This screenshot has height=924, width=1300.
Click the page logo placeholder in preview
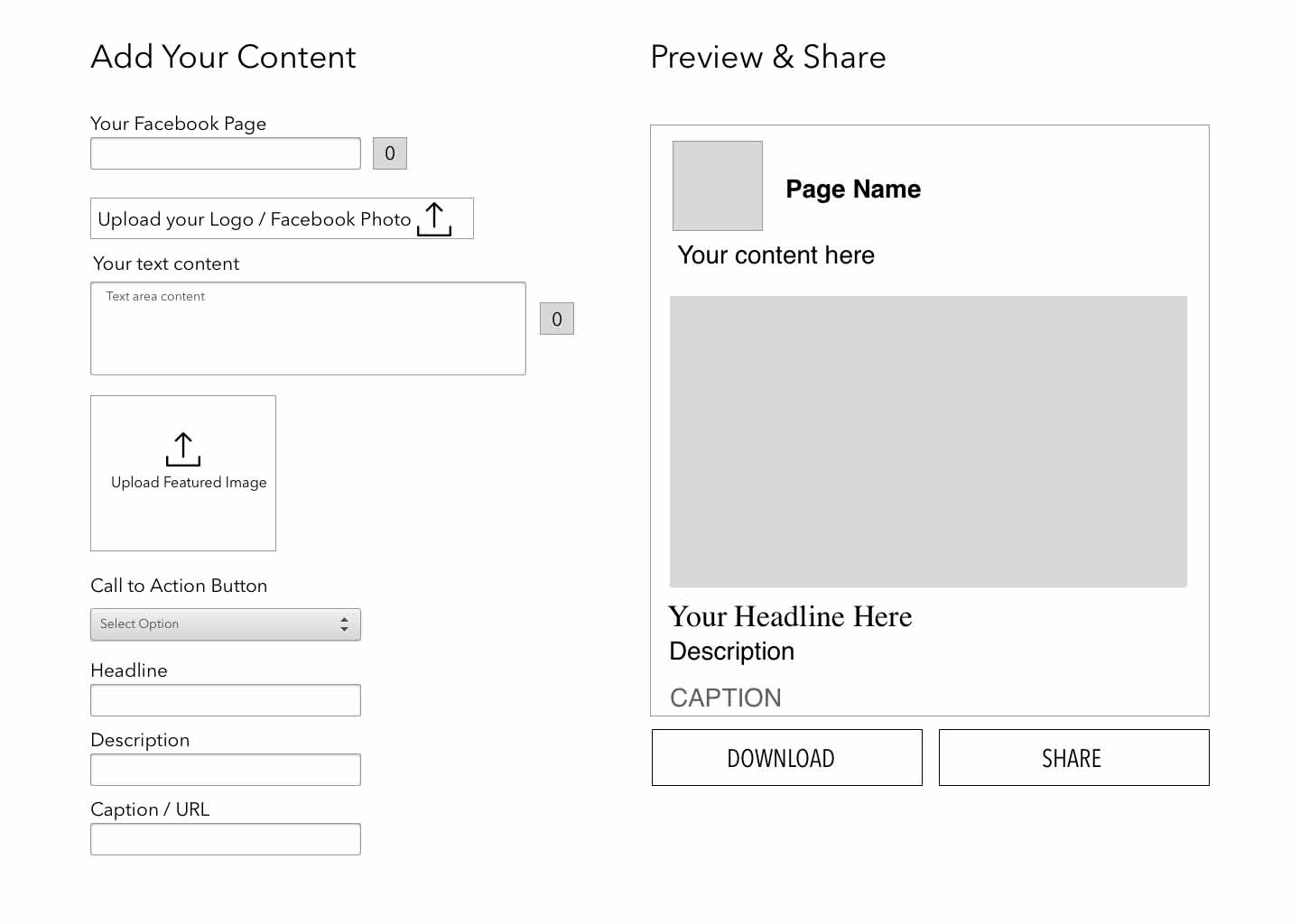click(718, 186)
